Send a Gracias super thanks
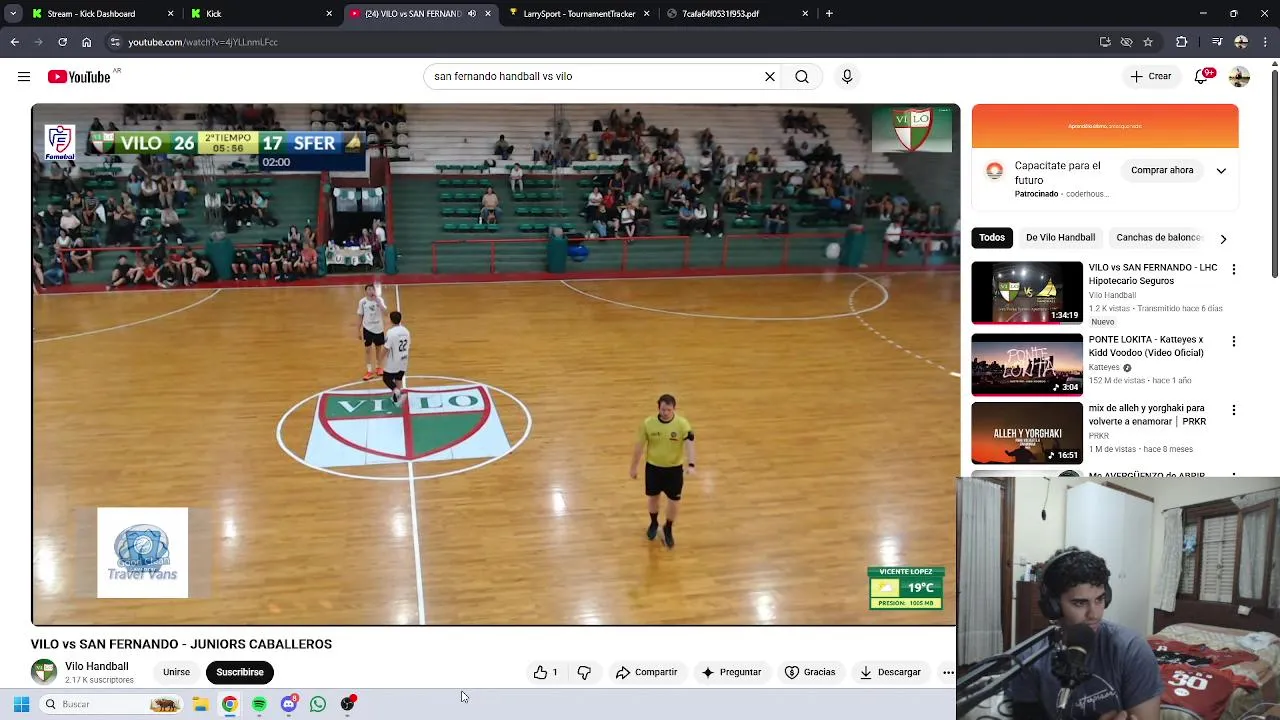The image size is (1280, 720). click(x=810, y=672)
